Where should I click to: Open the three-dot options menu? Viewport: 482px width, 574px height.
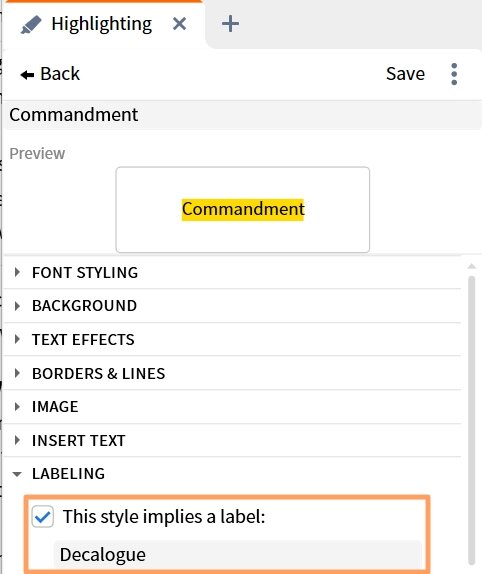454,74
